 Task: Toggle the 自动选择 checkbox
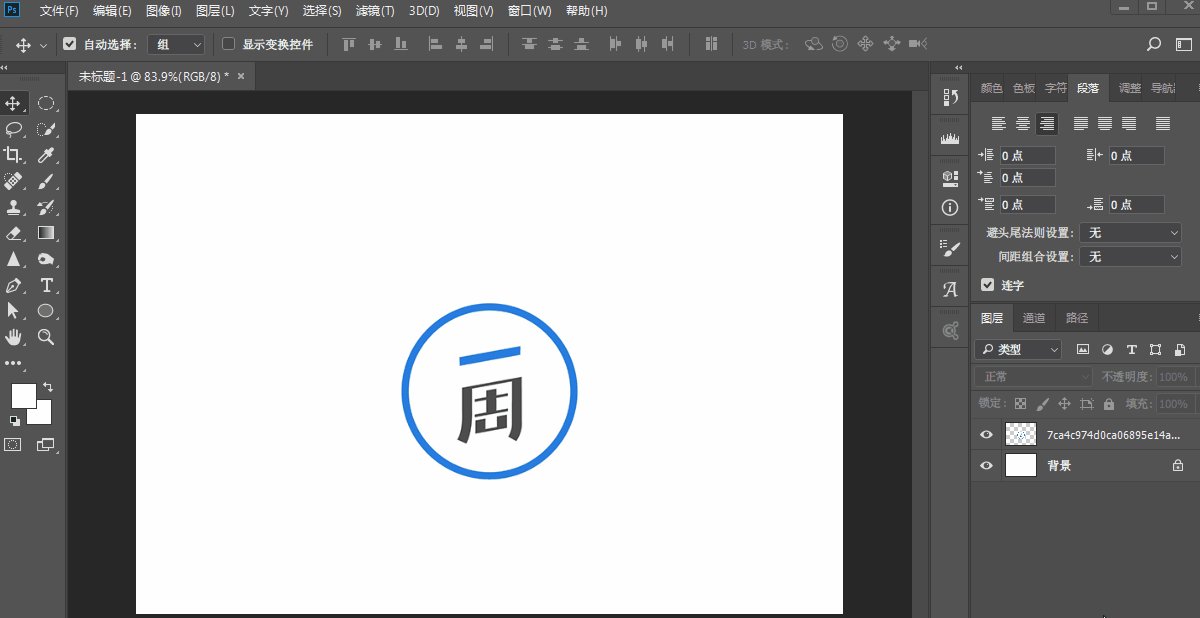69,44
